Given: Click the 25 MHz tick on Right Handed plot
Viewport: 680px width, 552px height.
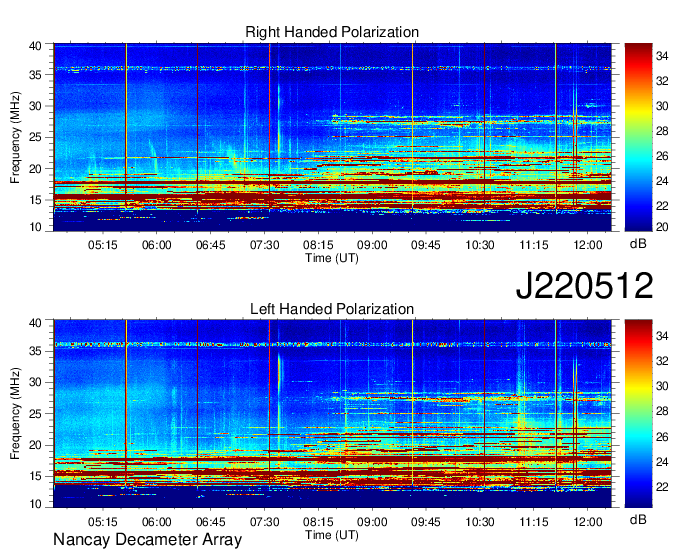Looking at the screenshot, I should pyautogui.click(x=36, y=137).
